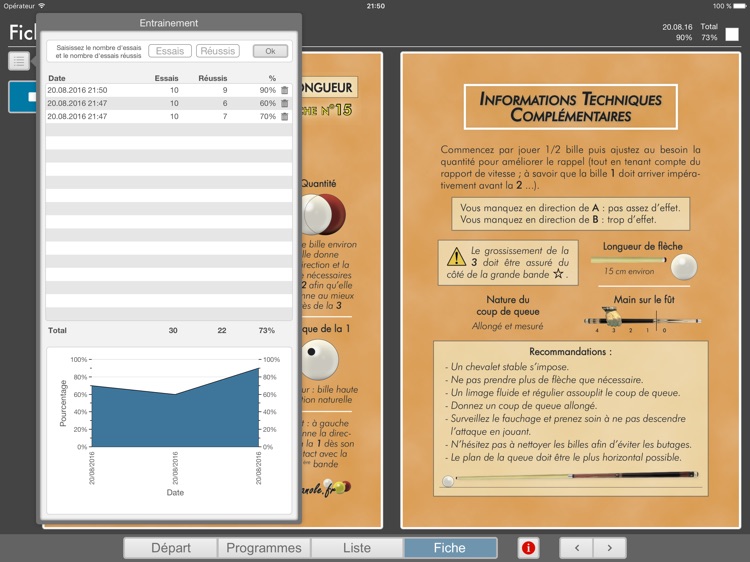Switch to the Programmes tab

pos(264,548)
